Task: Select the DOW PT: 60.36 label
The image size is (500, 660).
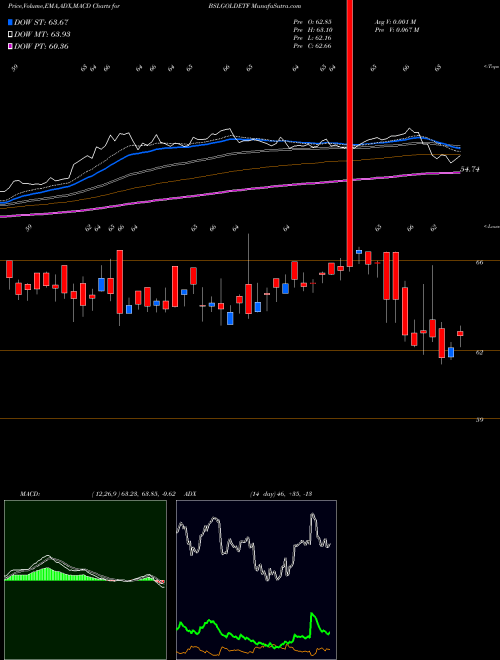Action: point(41,46)
